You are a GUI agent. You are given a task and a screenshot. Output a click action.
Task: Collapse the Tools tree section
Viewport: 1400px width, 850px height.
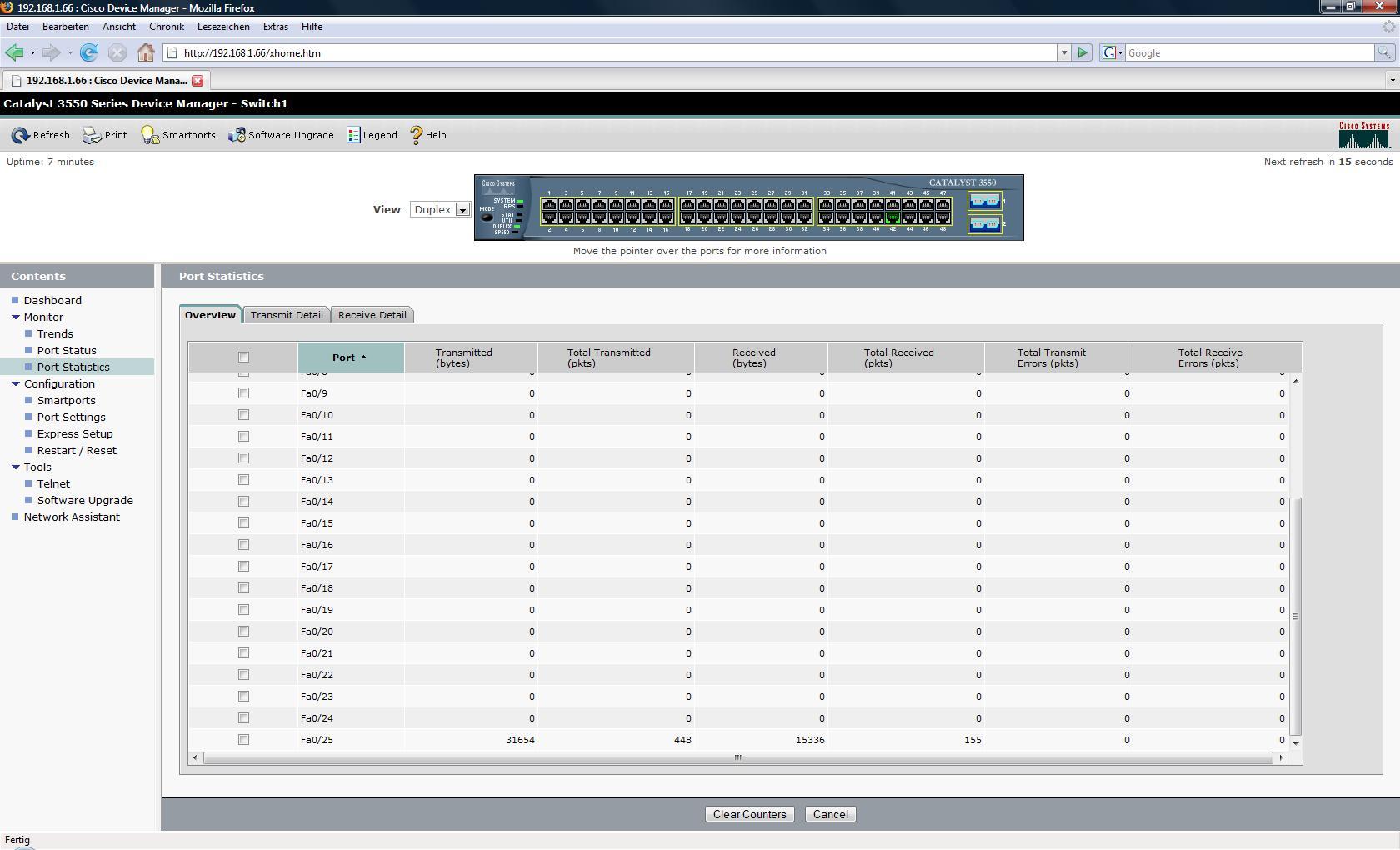(x=15, y=467)
